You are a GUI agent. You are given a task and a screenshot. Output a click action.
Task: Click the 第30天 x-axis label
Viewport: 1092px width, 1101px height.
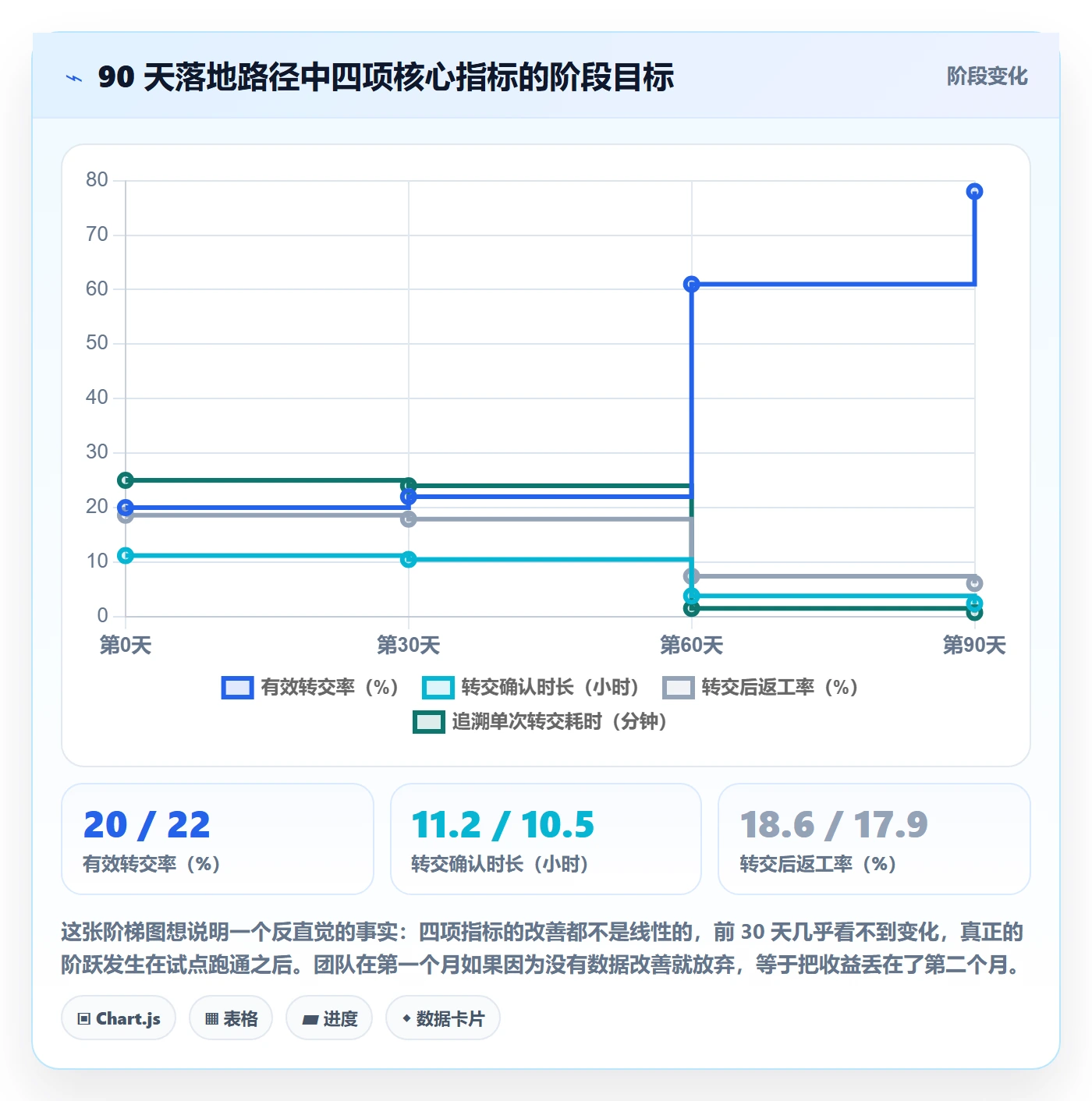409,646
